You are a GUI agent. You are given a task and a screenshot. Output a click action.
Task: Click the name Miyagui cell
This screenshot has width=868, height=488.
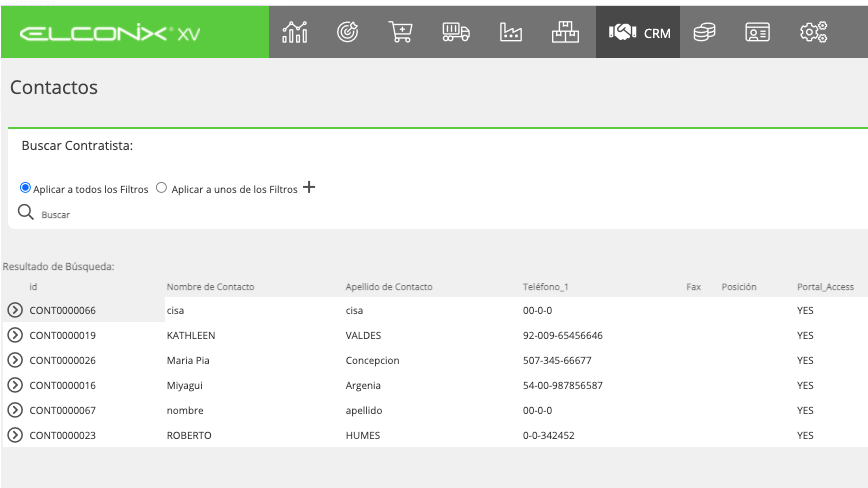pyautogui.click(x=185, y=386)
